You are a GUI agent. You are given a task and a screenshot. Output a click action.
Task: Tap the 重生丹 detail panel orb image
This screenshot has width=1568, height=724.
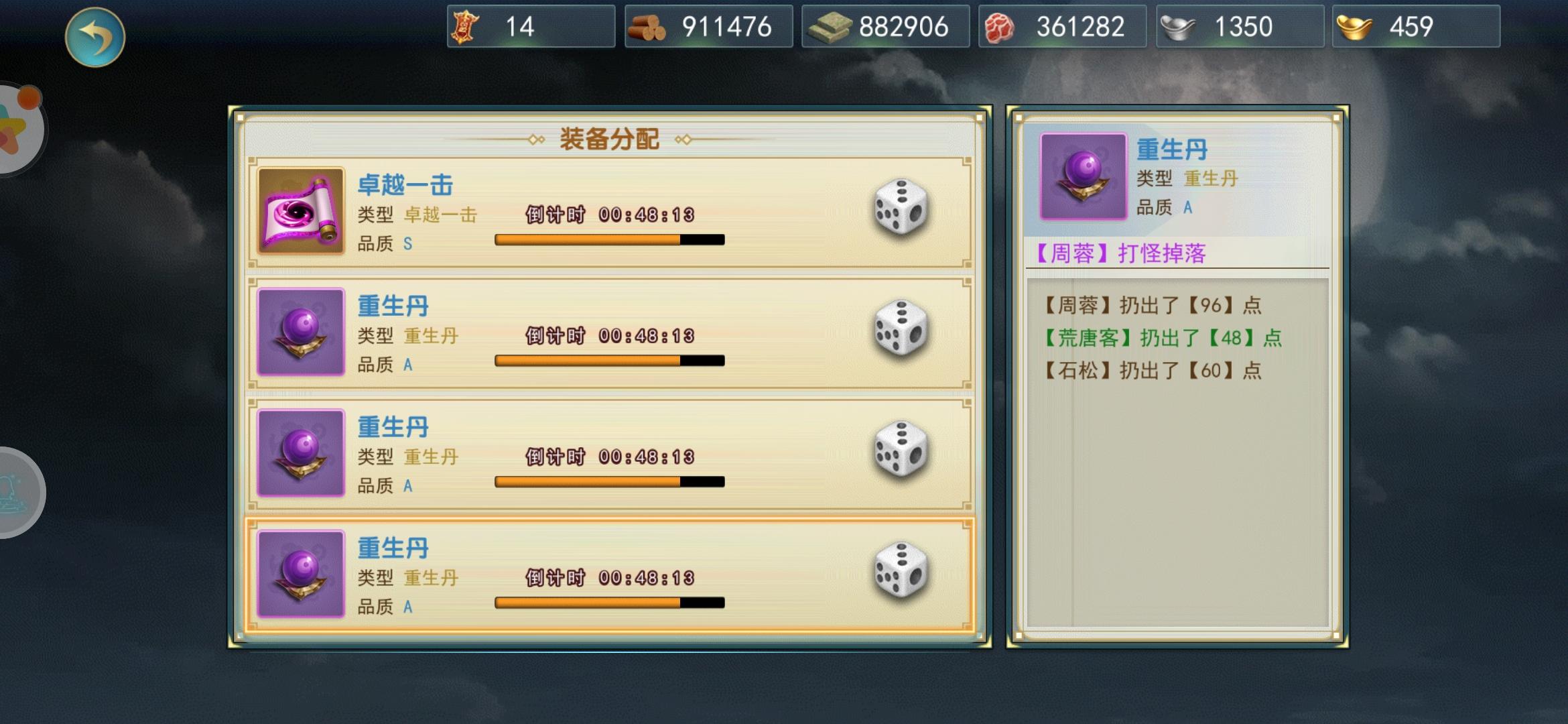[1083, 176]
